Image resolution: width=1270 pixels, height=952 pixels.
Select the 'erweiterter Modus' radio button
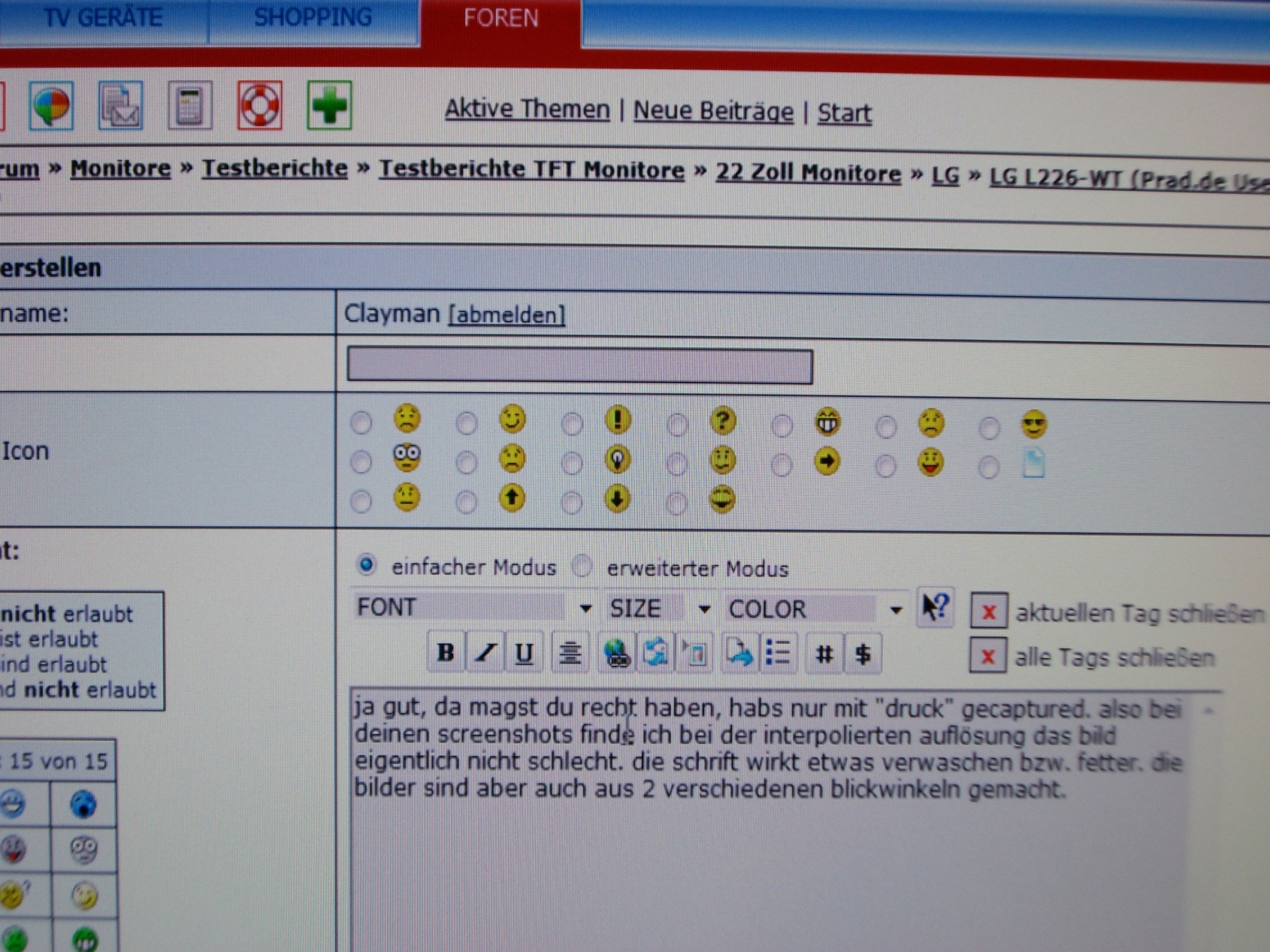tap(582, 566)
